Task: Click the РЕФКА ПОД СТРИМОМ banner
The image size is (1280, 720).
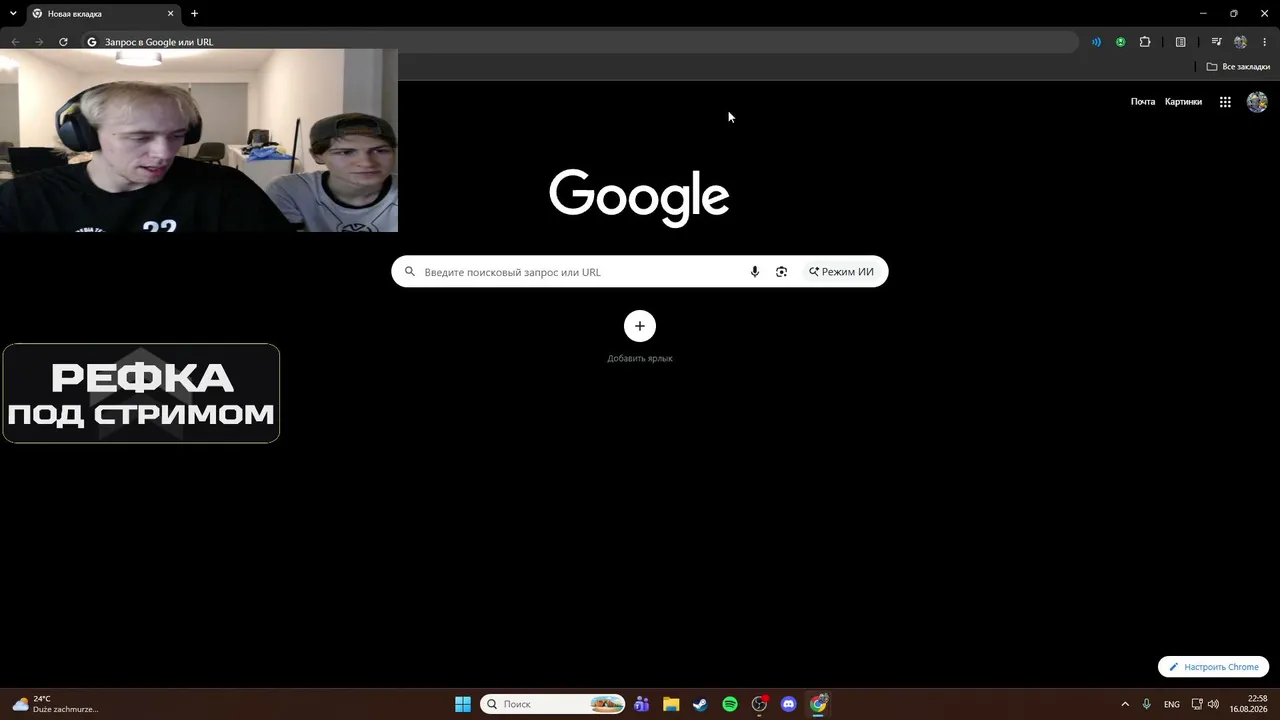Action: pyautogui.click(x=141, y=393)
